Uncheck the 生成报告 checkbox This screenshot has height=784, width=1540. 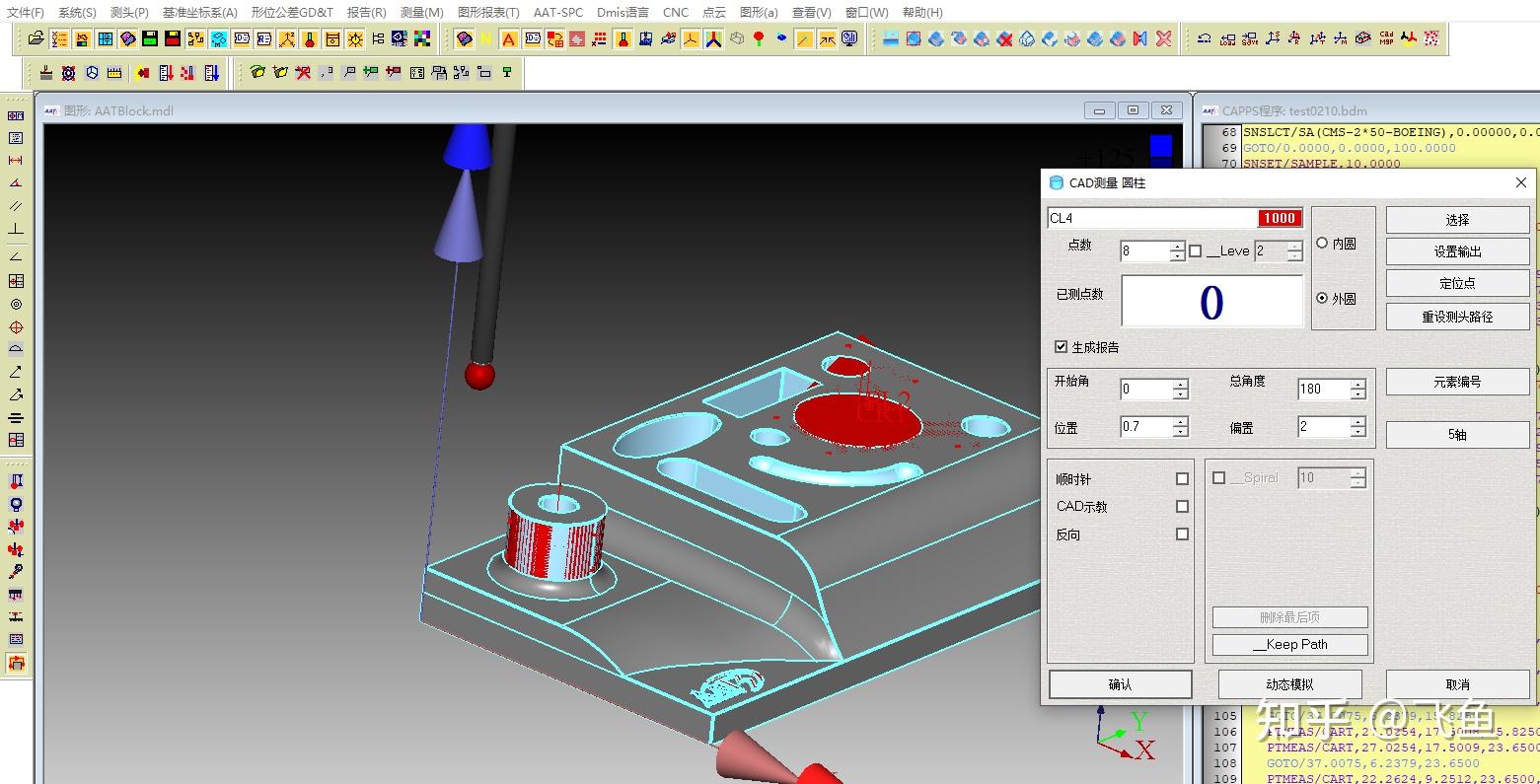[1062, 347]
